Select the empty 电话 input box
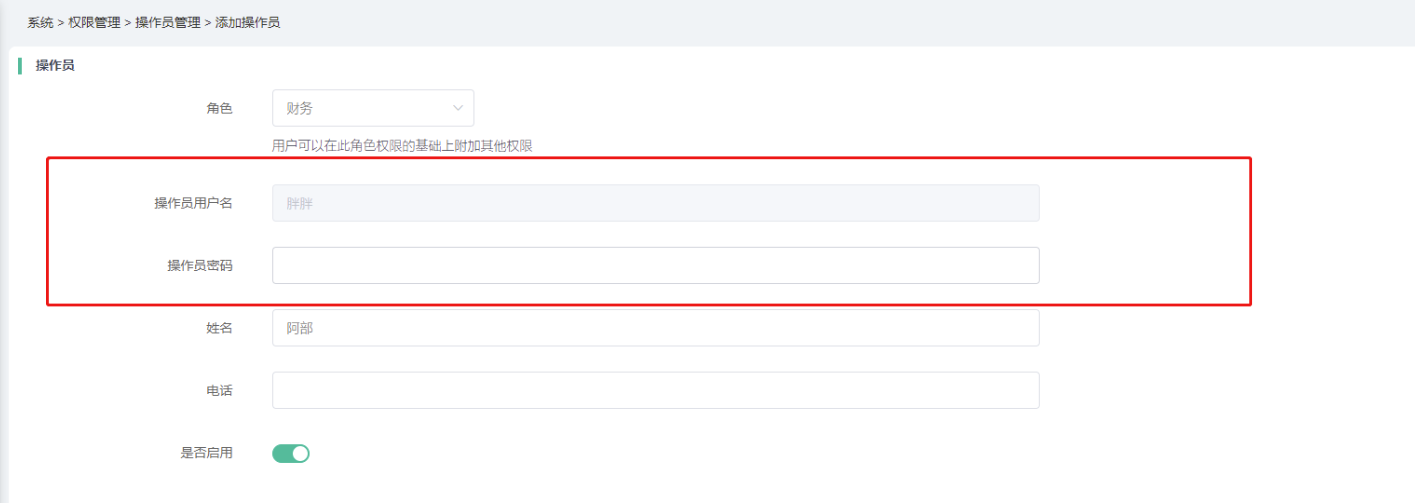Viewport: 1415px width, 503px height. (x=655, y=391)
